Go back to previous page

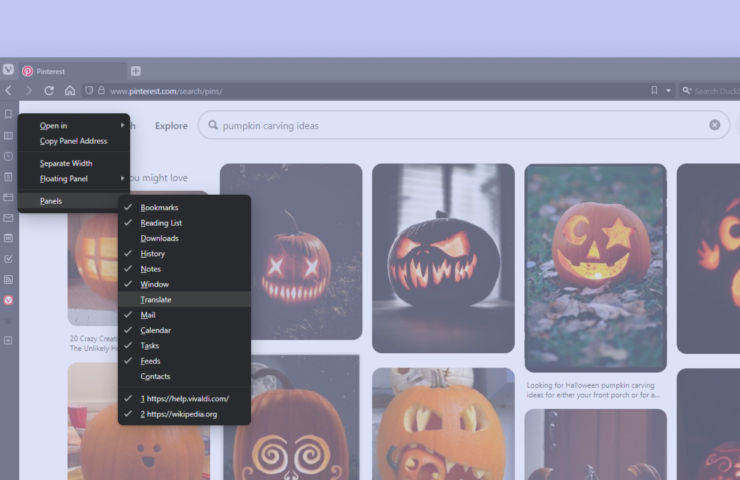coord(8,91)
